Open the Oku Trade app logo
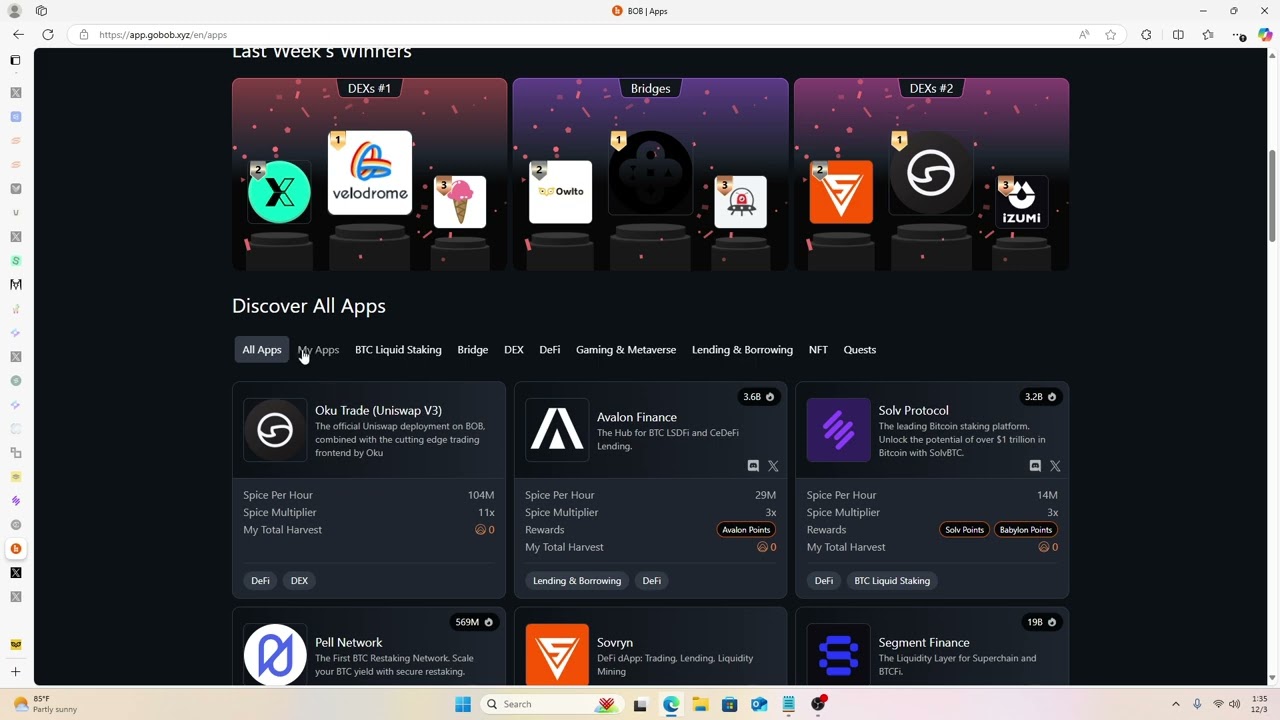 tap(275, 430)
